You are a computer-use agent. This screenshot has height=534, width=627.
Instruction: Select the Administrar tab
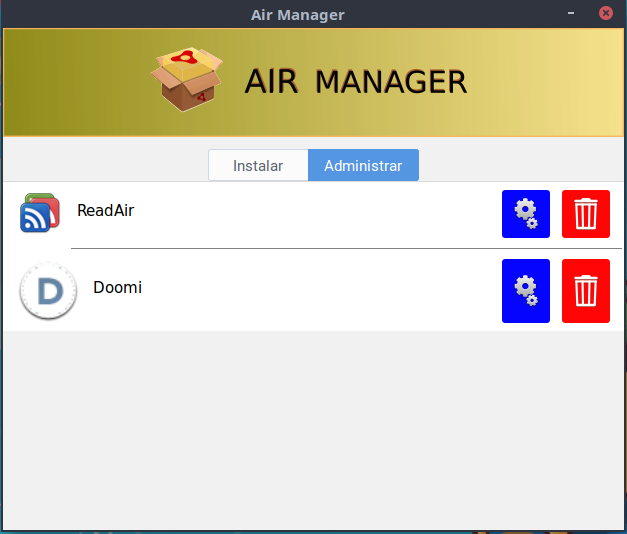coord(363,166)
